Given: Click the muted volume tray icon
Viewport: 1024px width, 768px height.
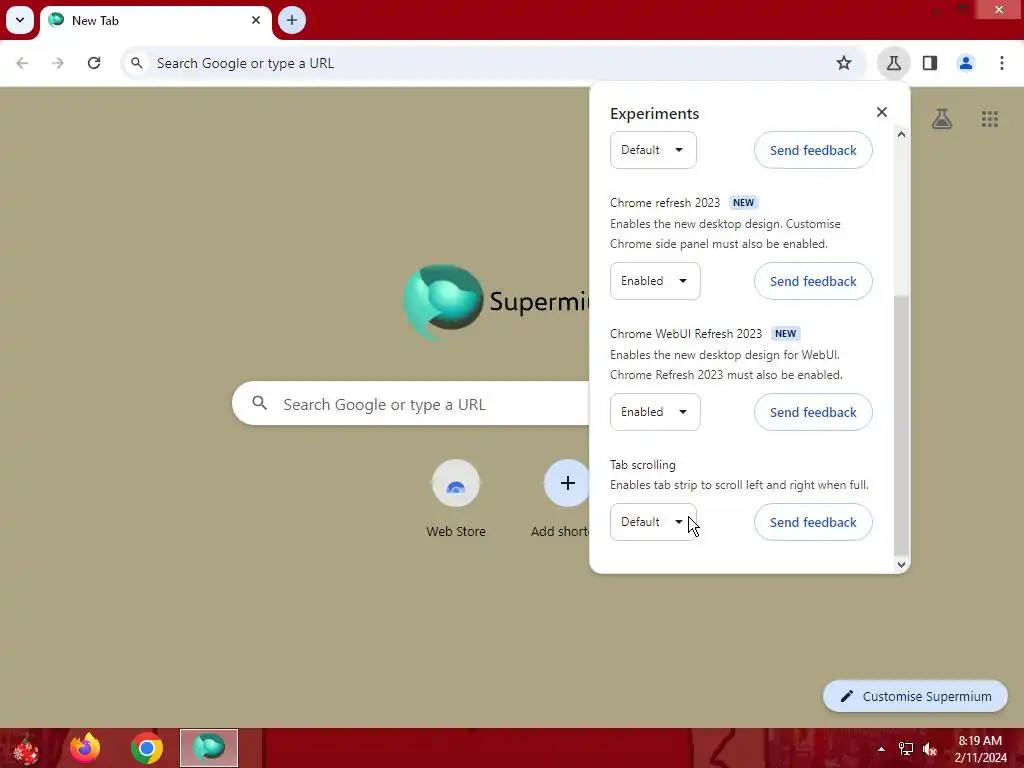Looking at the screenshot, I should click(x=930, y=749).
